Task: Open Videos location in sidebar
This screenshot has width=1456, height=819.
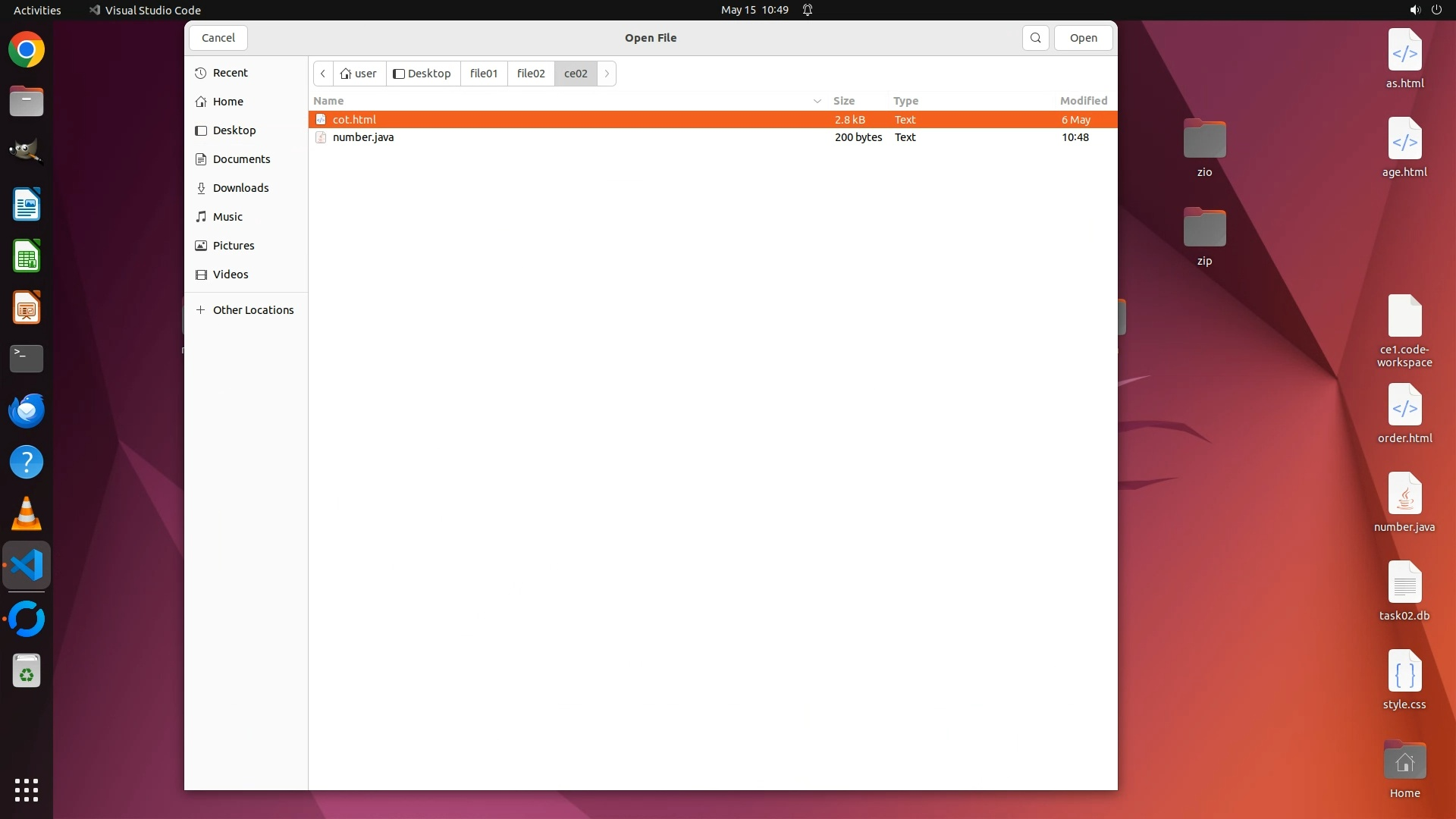Action: [231, 275]
